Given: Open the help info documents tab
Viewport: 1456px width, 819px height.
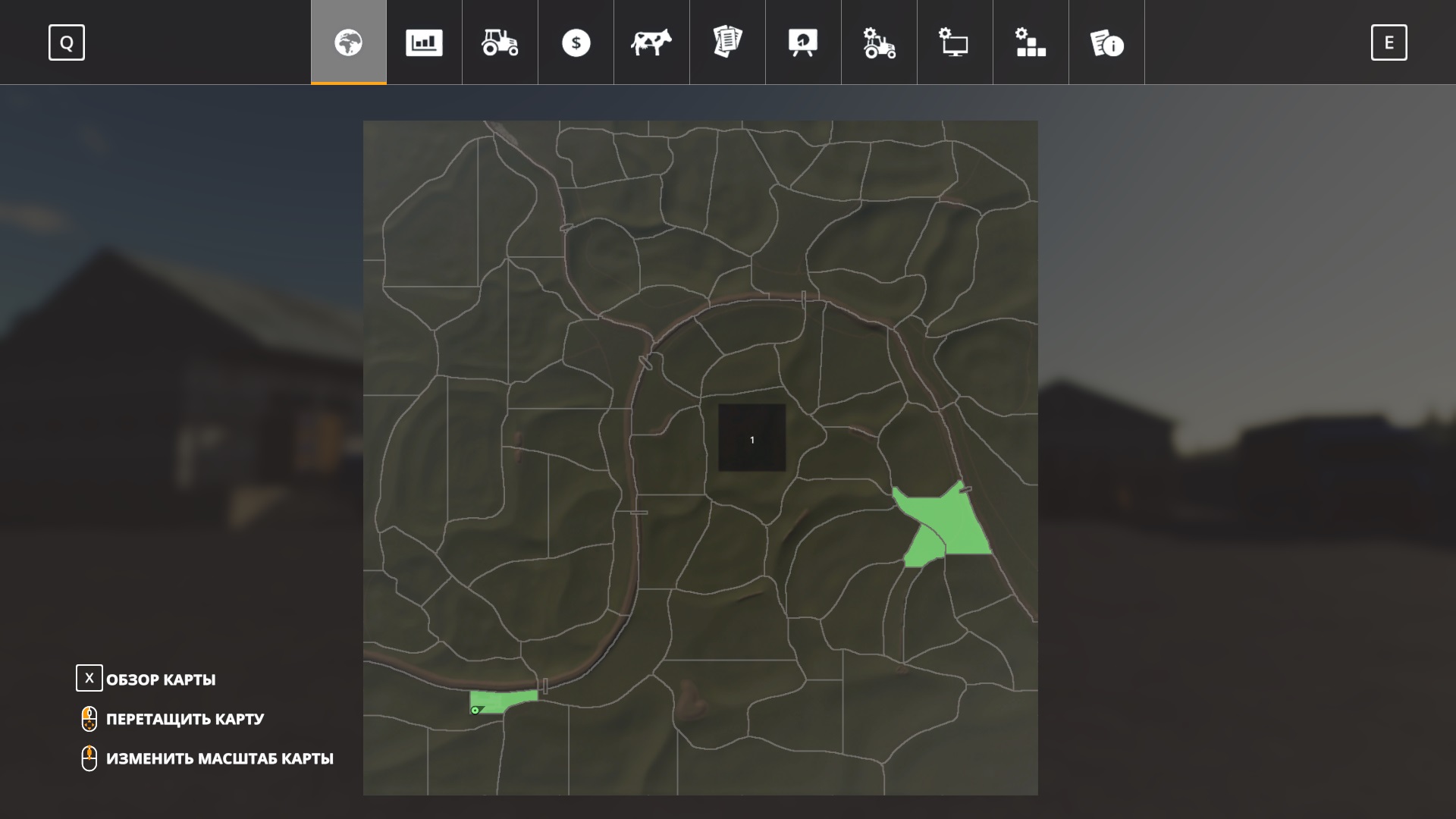Looking at the screenshot, I should pyautogui.click(x=1107, y=42).
